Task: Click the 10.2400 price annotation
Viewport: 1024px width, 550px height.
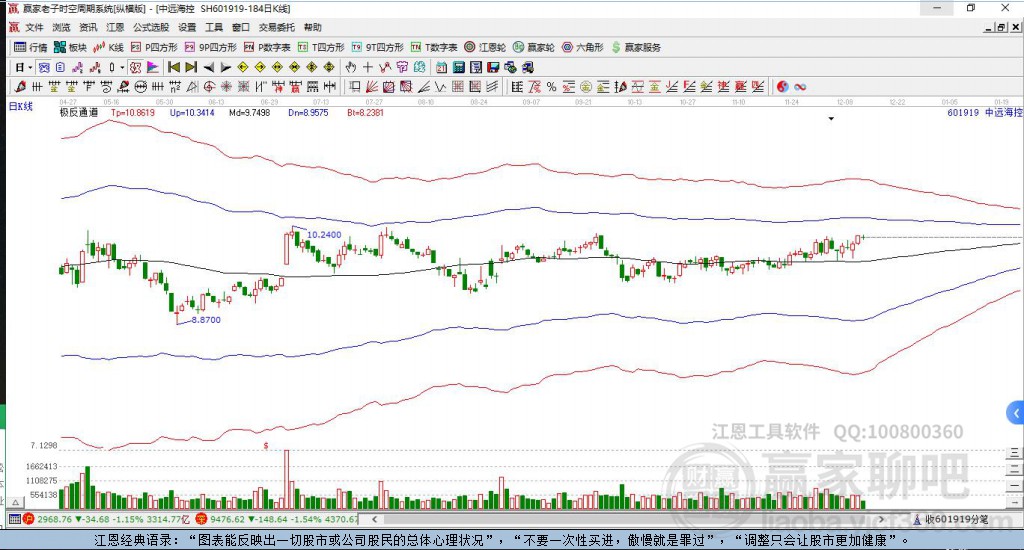Action: [324, 235]
